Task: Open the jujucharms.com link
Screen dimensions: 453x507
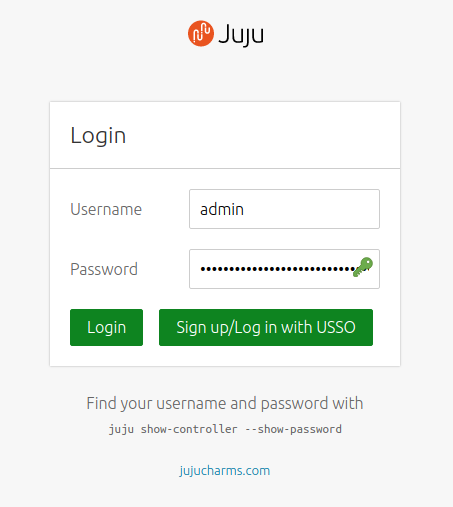Action: click(225, 471)
